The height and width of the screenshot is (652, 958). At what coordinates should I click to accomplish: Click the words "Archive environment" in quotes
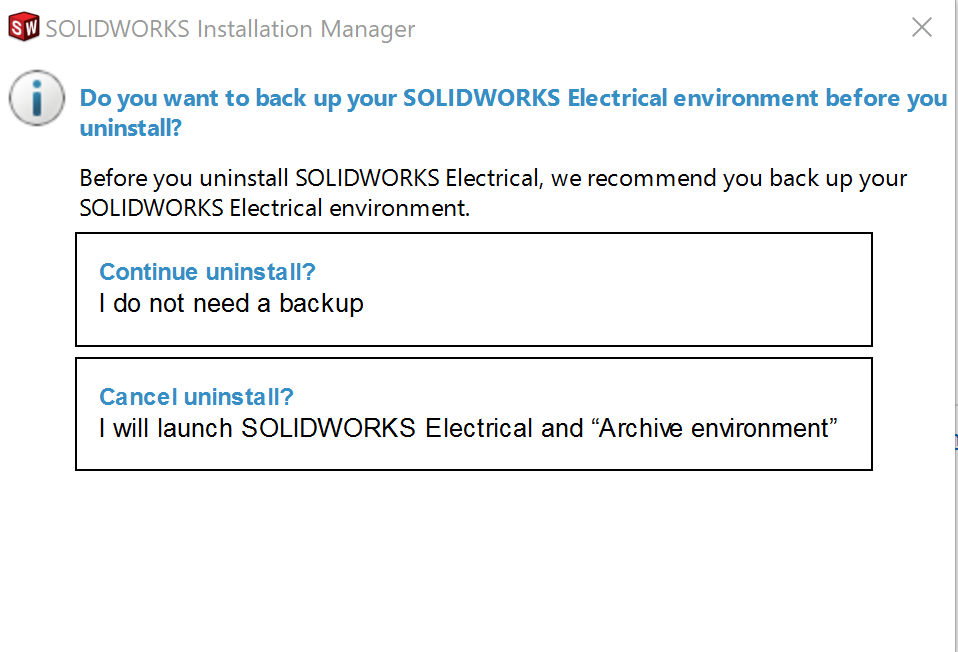coord(714,428)
